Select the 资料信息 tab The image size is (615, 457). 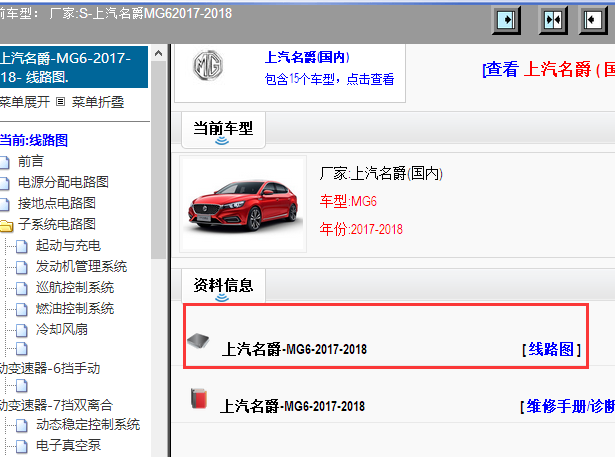[223, 286]
